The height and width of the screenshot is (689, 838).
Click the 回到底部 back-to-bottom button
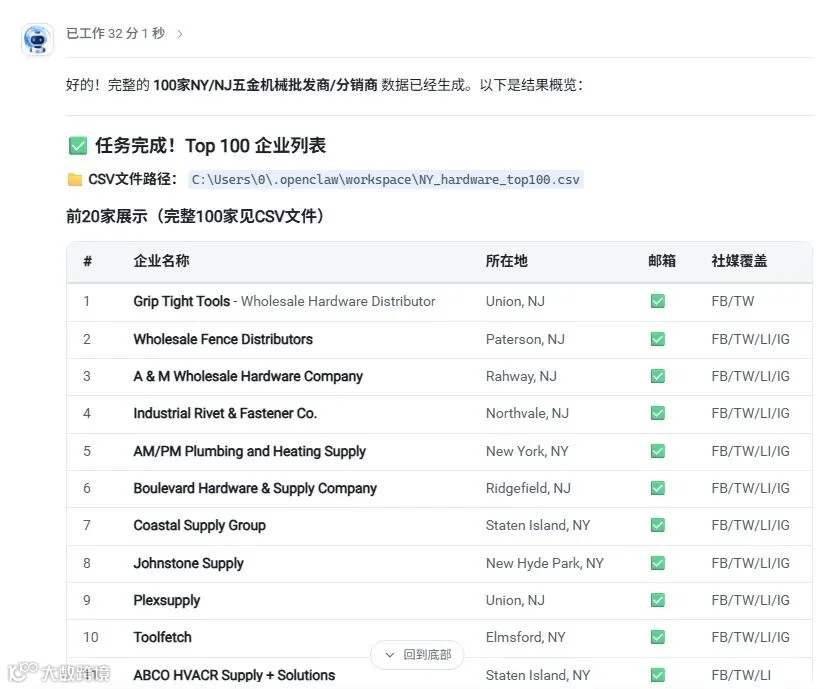[417, 655]
